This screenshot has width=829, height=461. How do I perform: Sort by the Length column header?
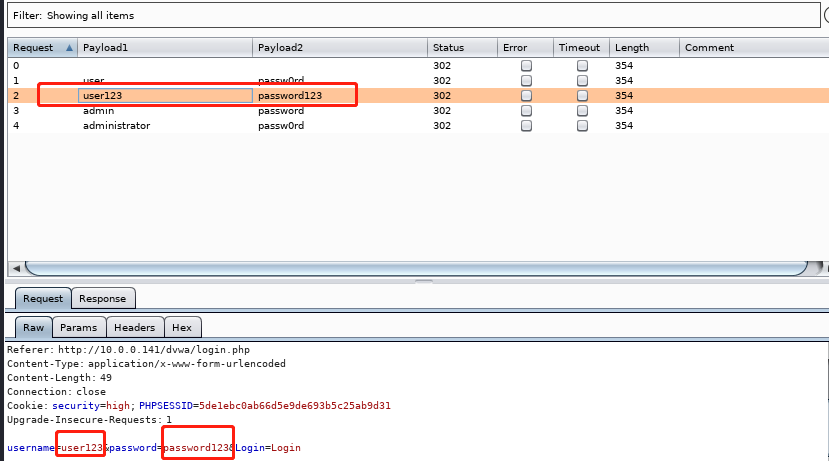[644, 48]
